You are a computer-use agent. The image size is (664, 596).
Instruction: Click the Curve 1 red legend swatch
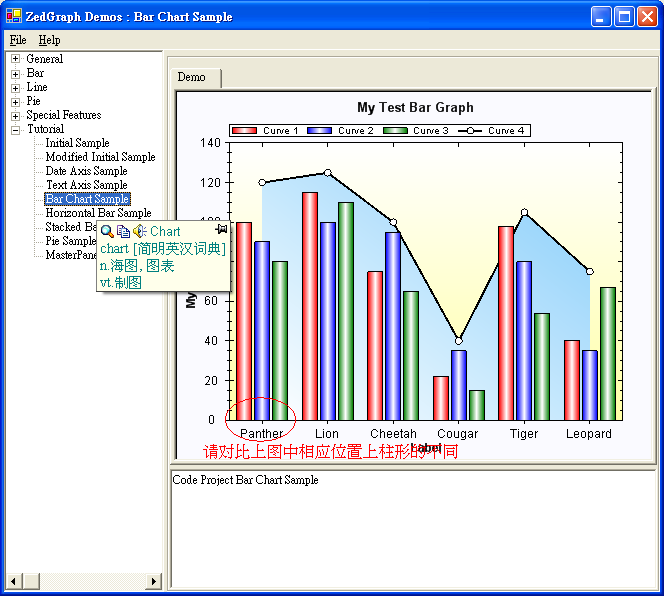(x=244, y=130)
